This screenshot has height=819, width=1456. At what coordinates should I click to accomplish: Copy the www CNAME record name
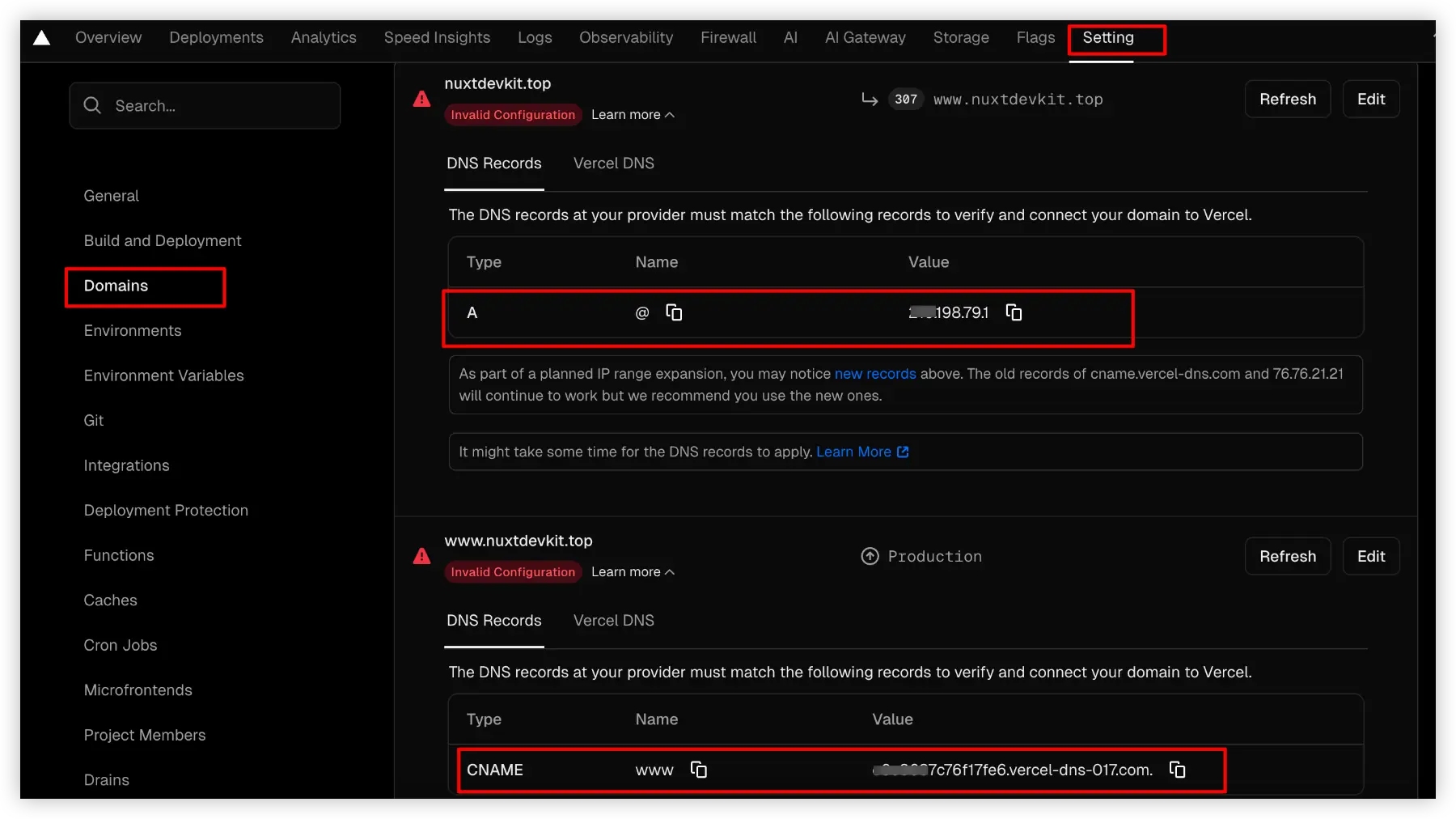698,770
